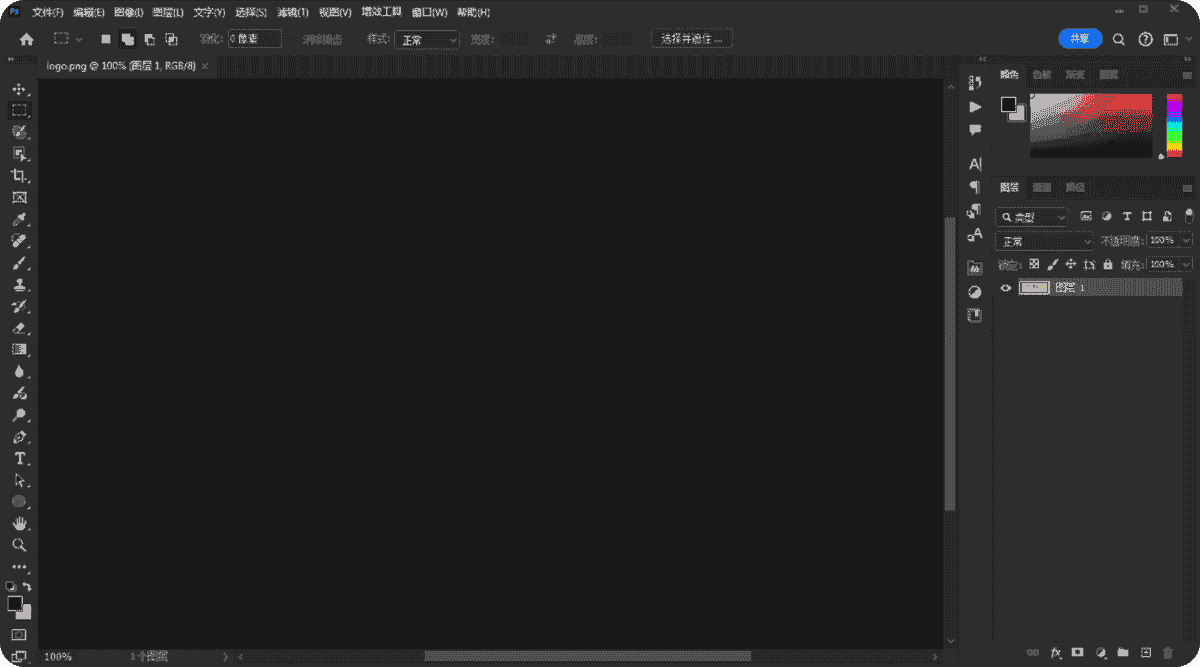Open the blend mode 正常 dropdown in Layers
The height and width of the screenshot is (667, 1200).
click(x=1044, y=241)
